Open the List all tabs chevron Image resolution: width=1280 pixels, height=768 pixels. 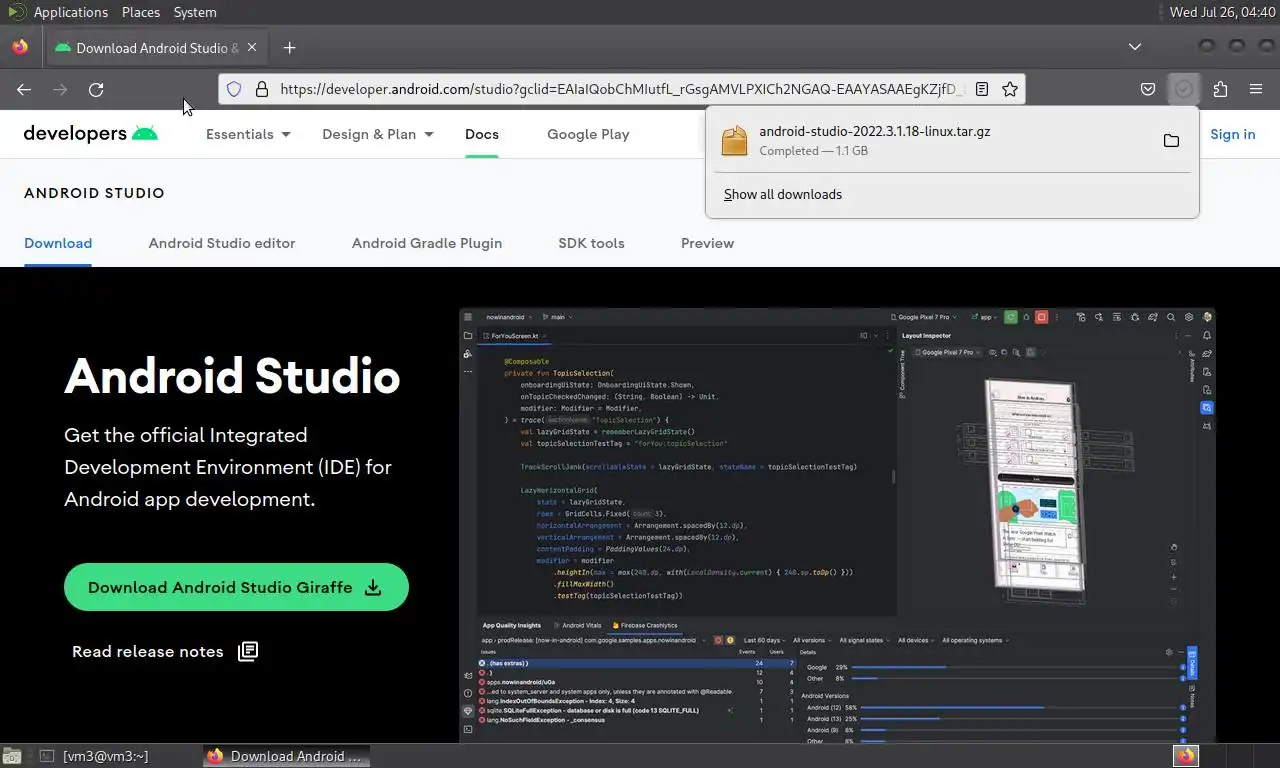coord(1135,47)
